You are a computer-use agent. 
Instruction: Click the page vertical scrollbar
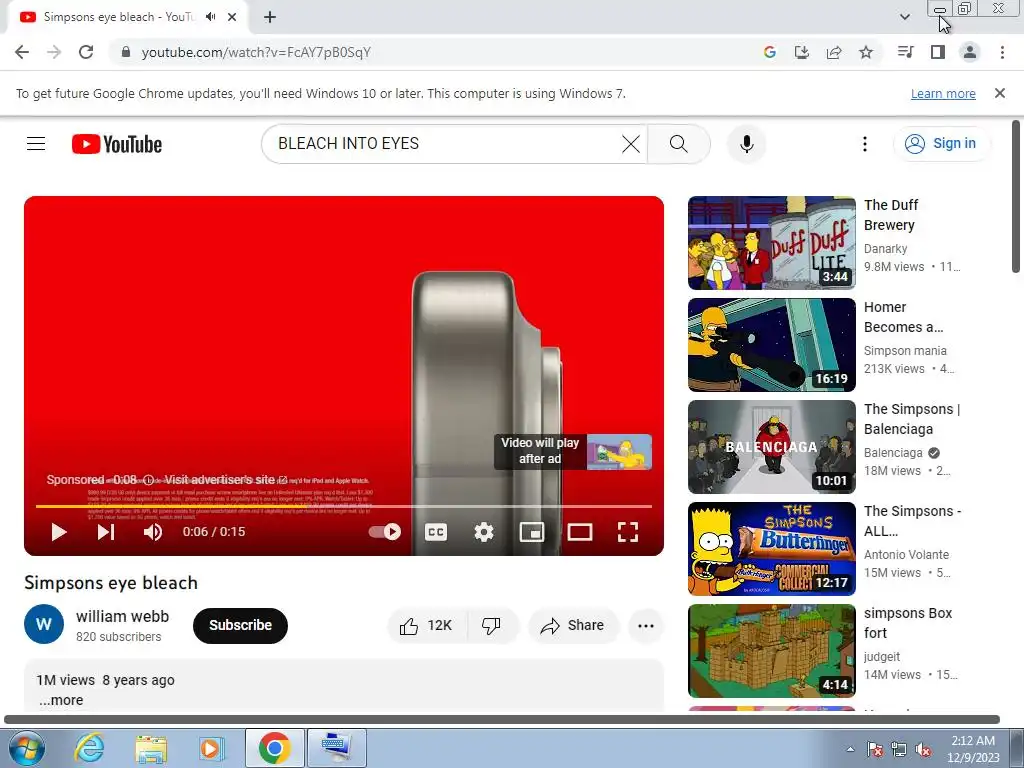pos(1016,196)
